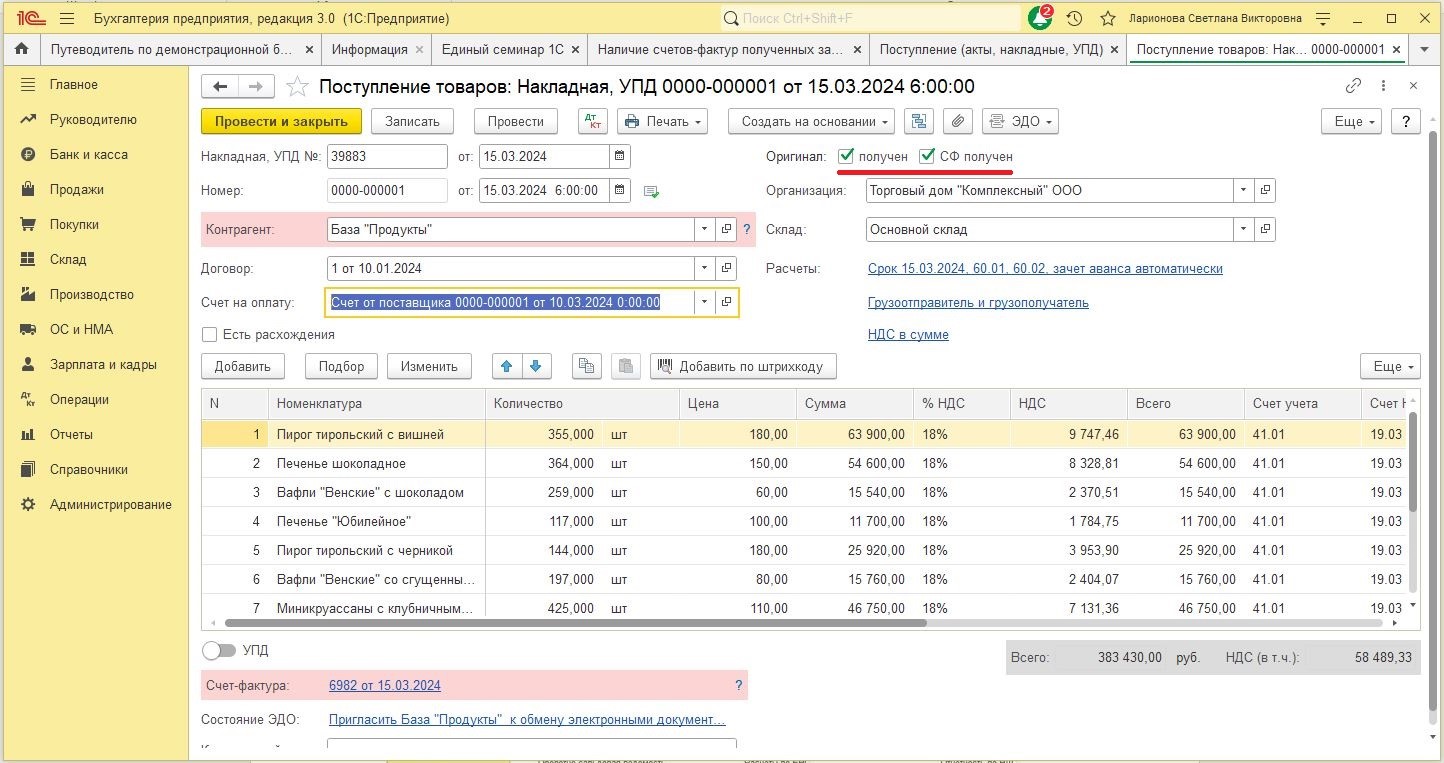Click the document status icon next to date
The height and width of the screenshot is (763, 1444).
click(652, 191)
